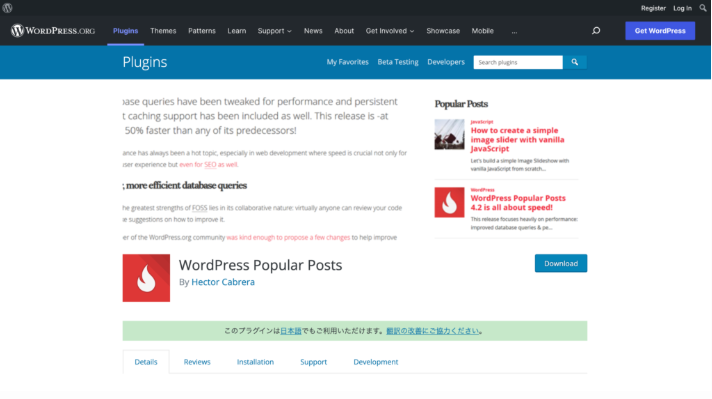The height and width of the screenshot is (399, 712).
Task: Open Developers link in plugins header
Action: (x=446, y=62)
